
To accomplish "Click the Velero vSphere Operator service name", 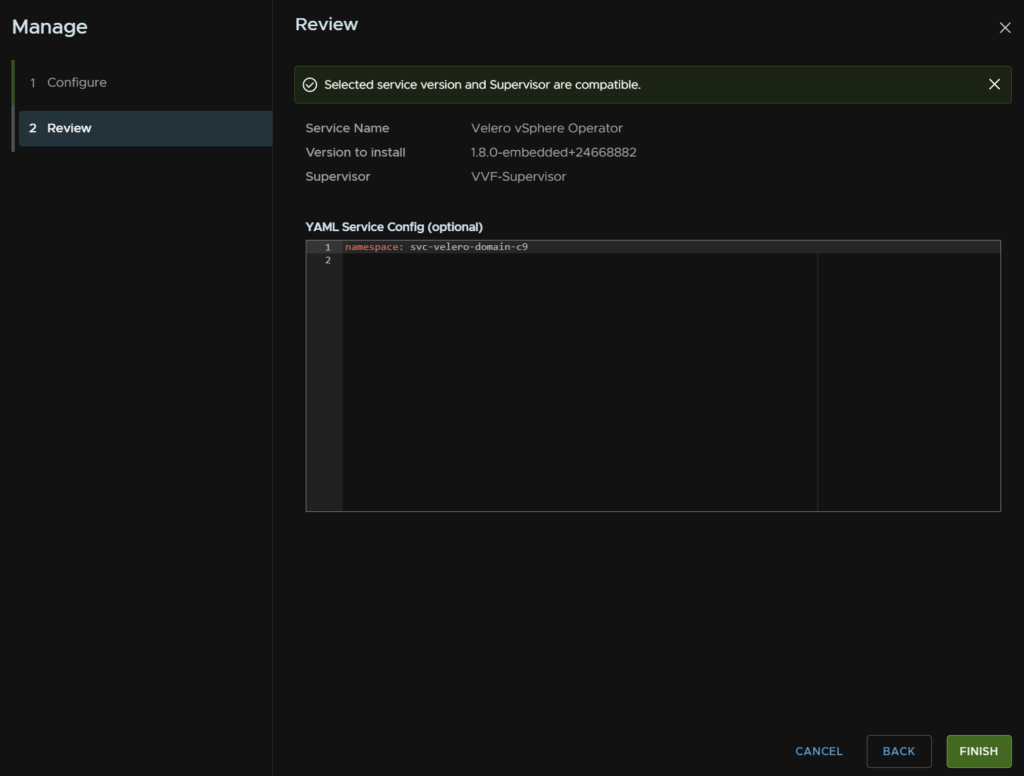I will tap(547, 128).
